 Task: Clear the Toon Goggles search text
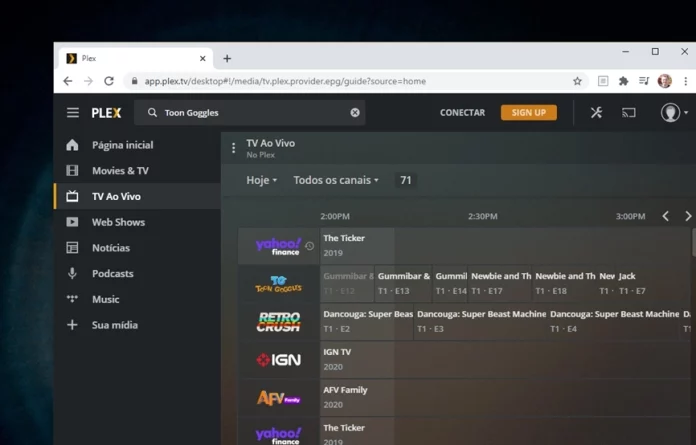tap(355, 113)
